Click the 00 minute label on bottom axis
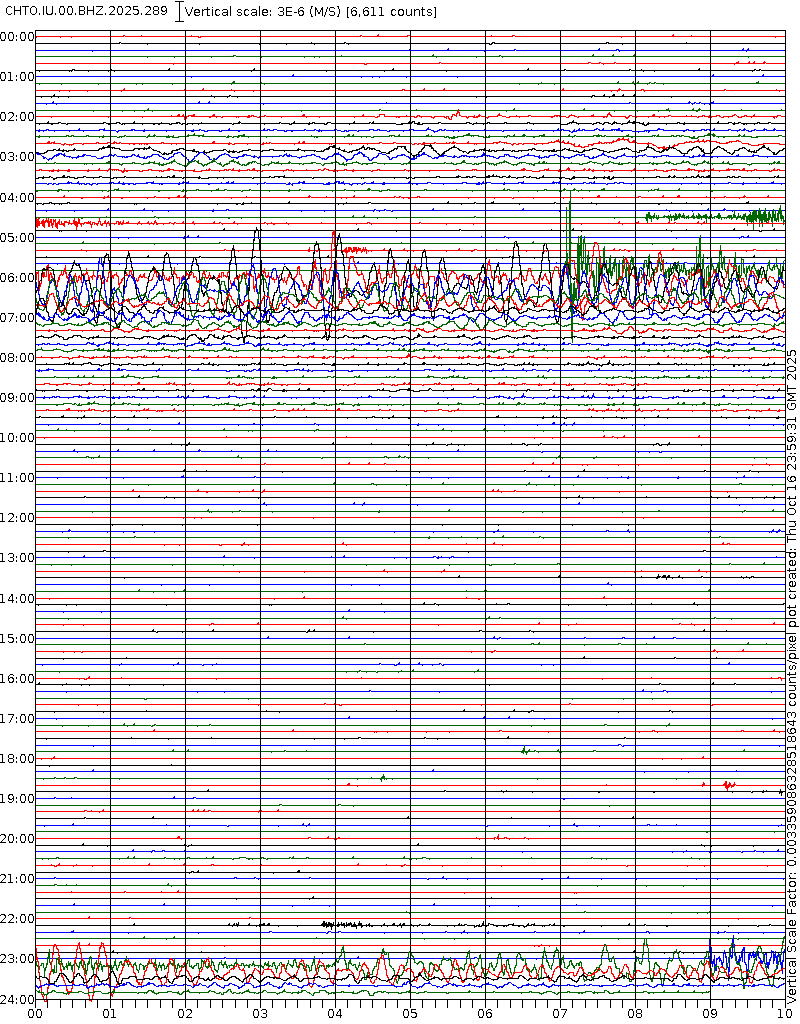 coord(35,1013)
